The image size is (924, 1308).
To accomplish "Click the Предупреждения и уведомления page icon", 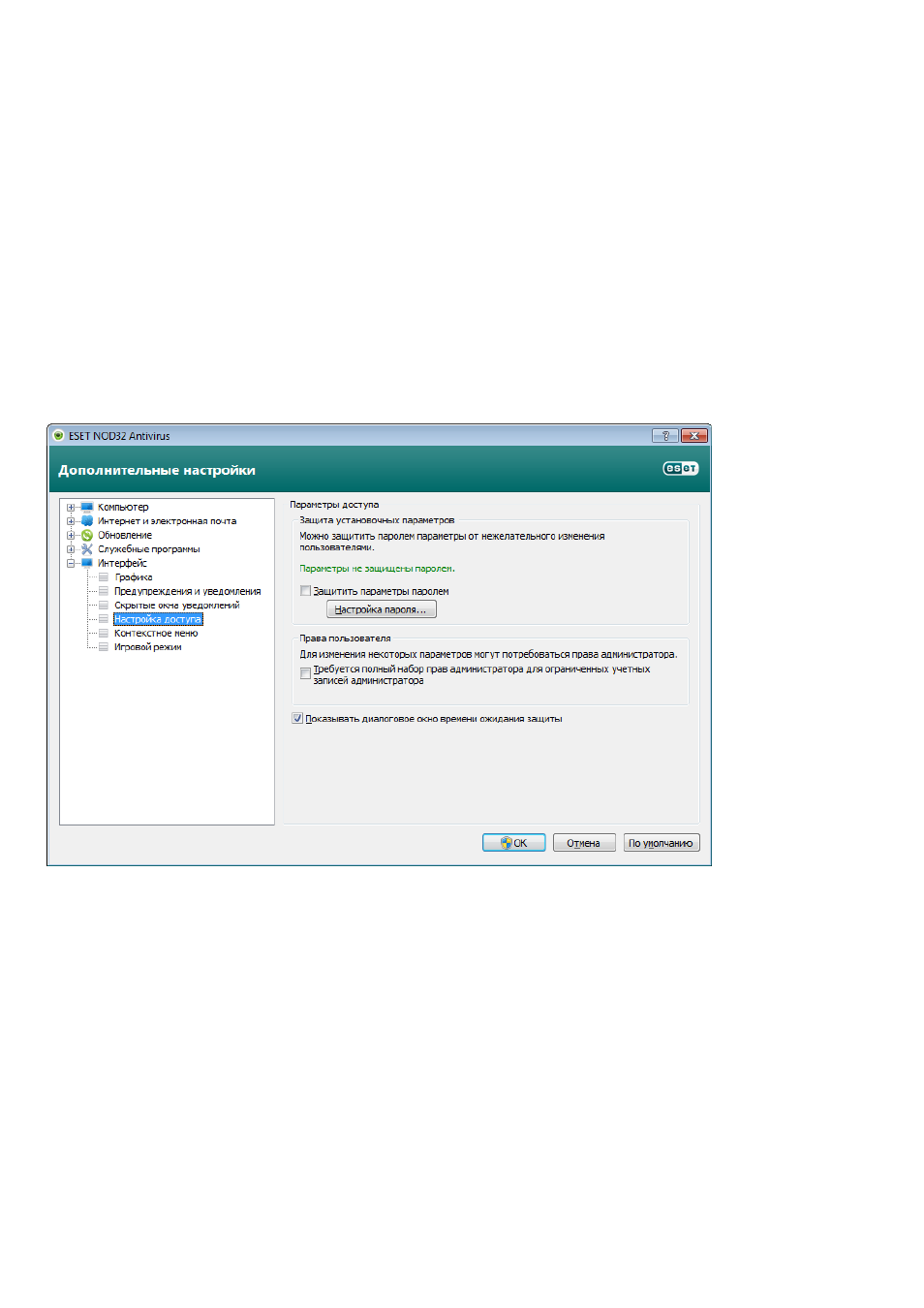I will [104, 591].
